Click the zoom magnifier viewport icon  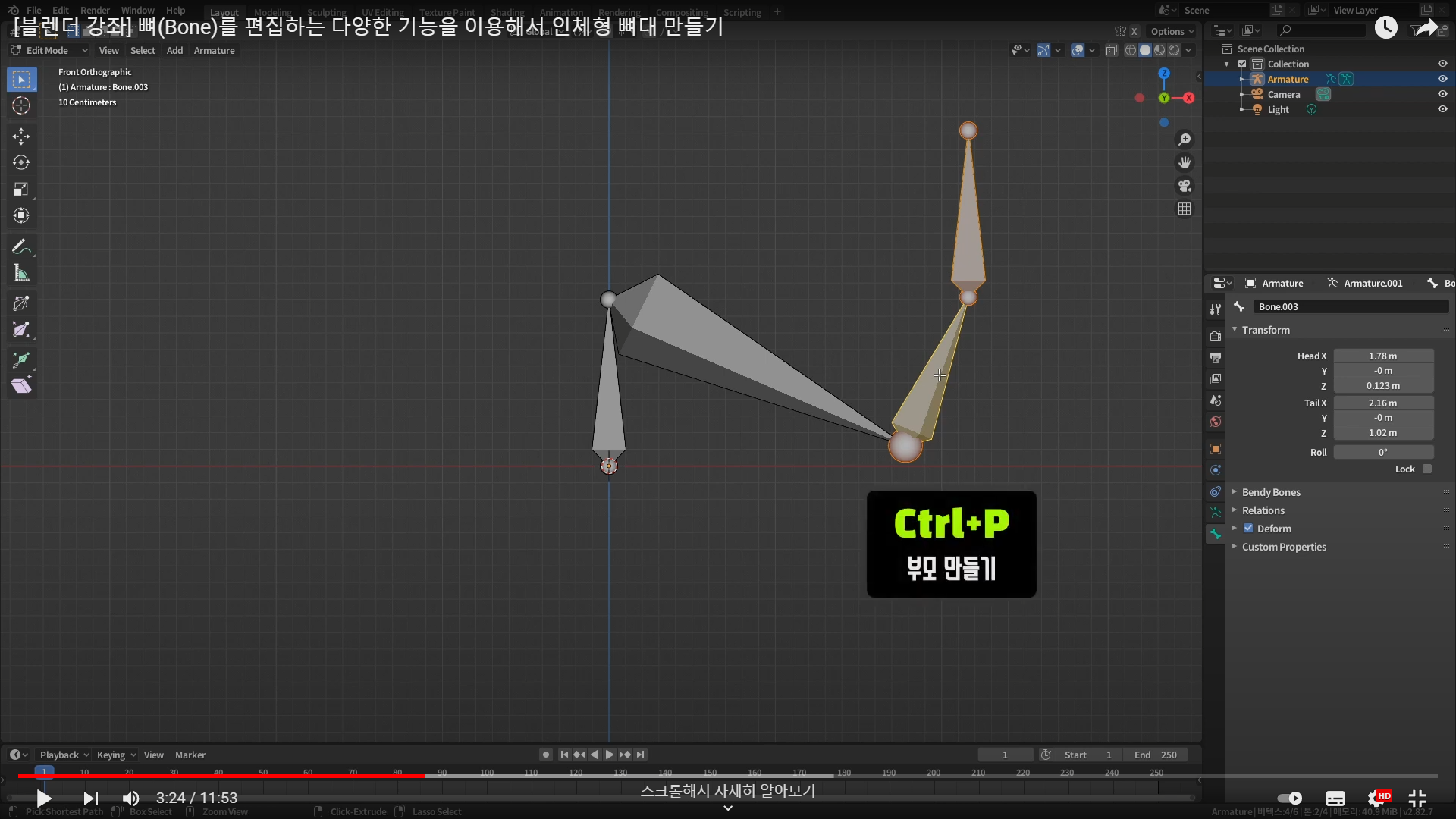click(1185, 140)
